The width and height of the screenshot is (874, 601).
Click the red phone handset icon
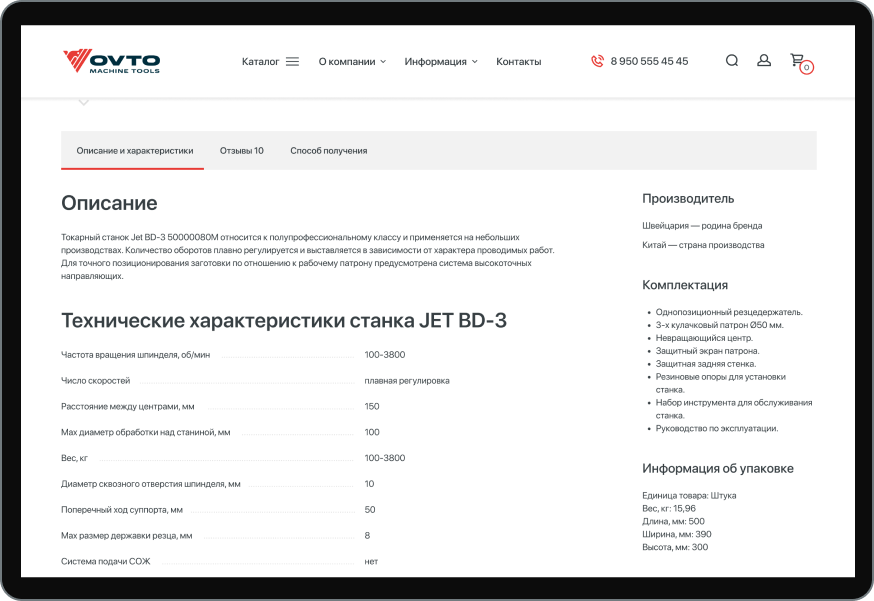click(597, 61)
